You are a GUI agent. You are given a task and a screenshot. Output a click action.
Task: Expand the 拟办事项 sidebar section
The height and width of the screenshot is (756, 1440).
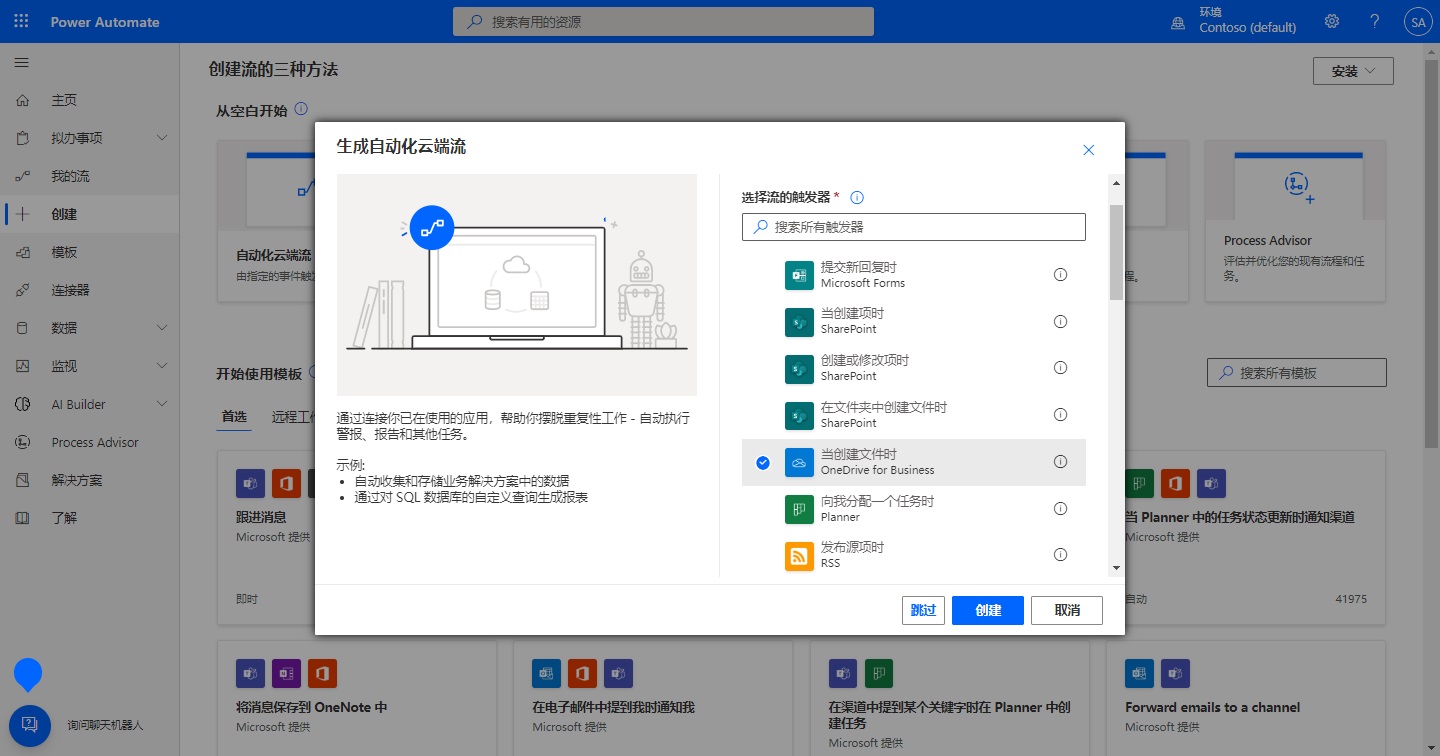[162, 138]
